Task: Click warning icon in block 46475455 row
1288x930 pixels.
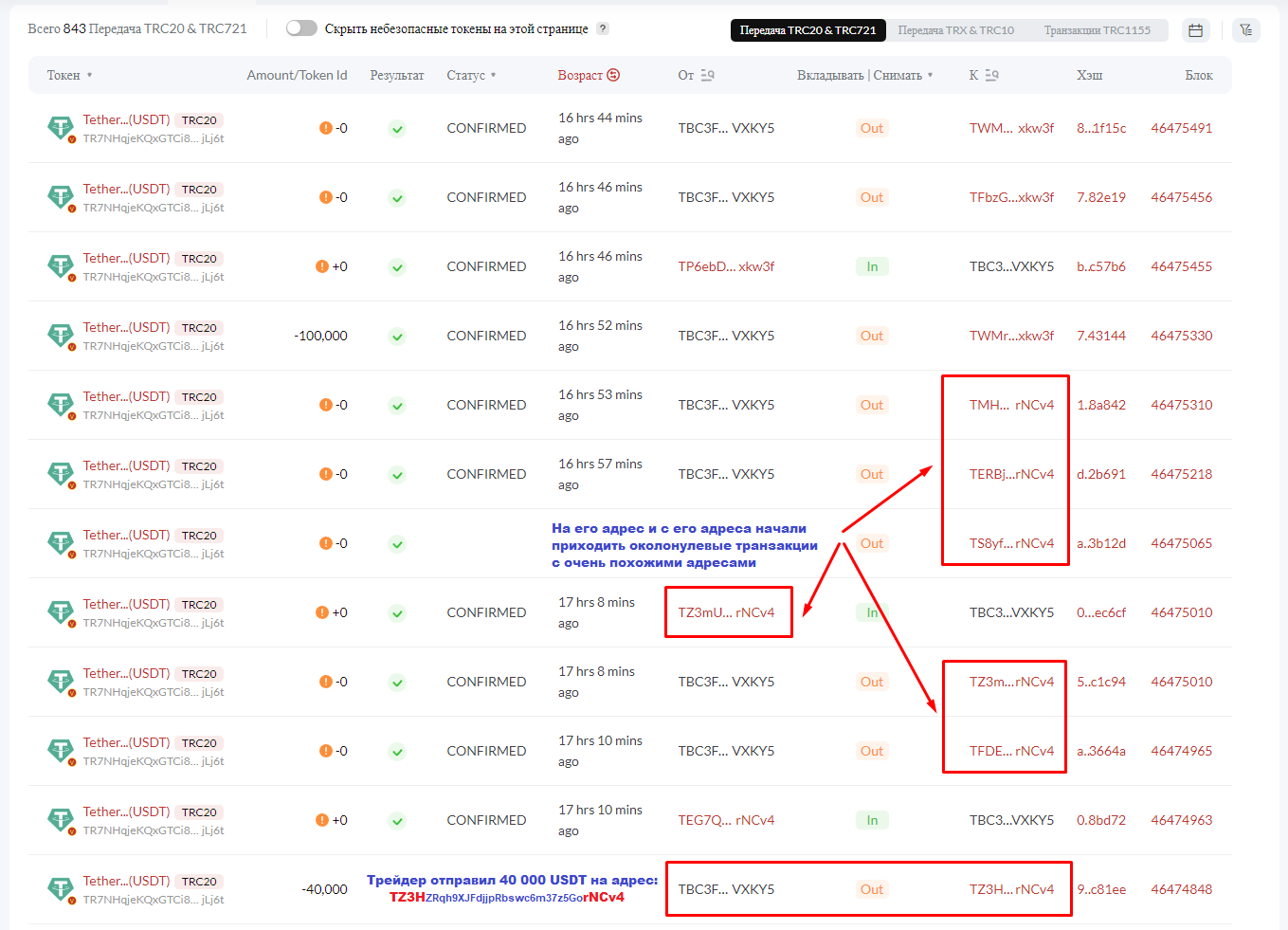Action: (322, 266)
